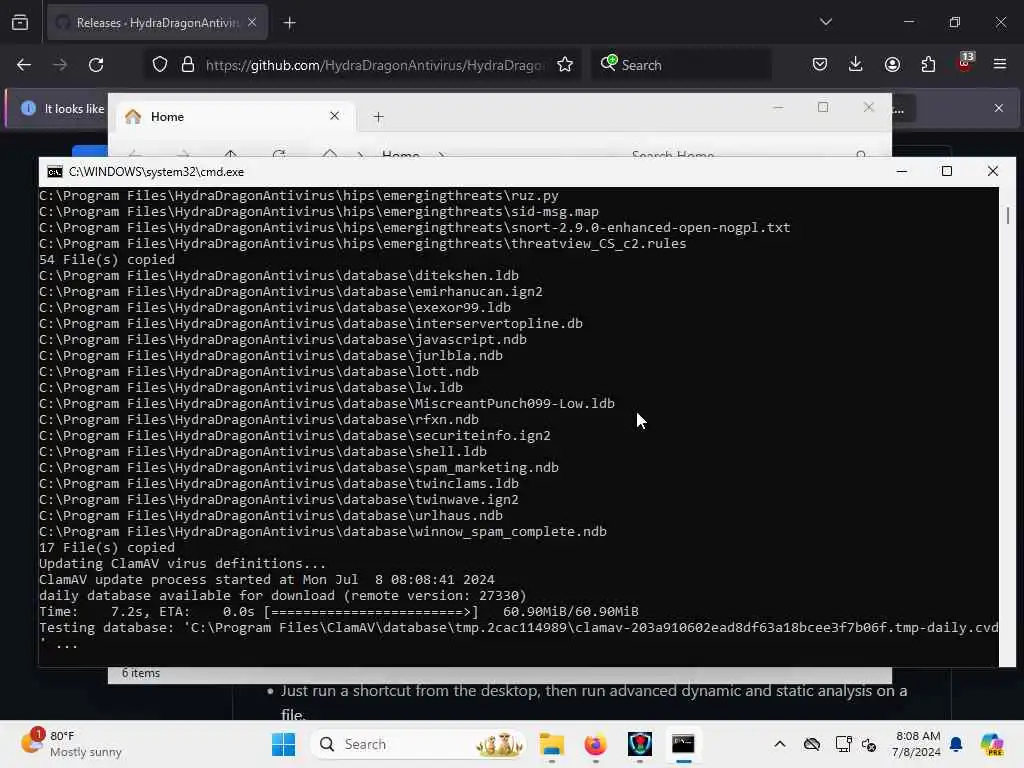Image resolution: width=1024 pixels, height=768 pixels.
Task: Click the download progress bar line
Action: pos(339,611)
